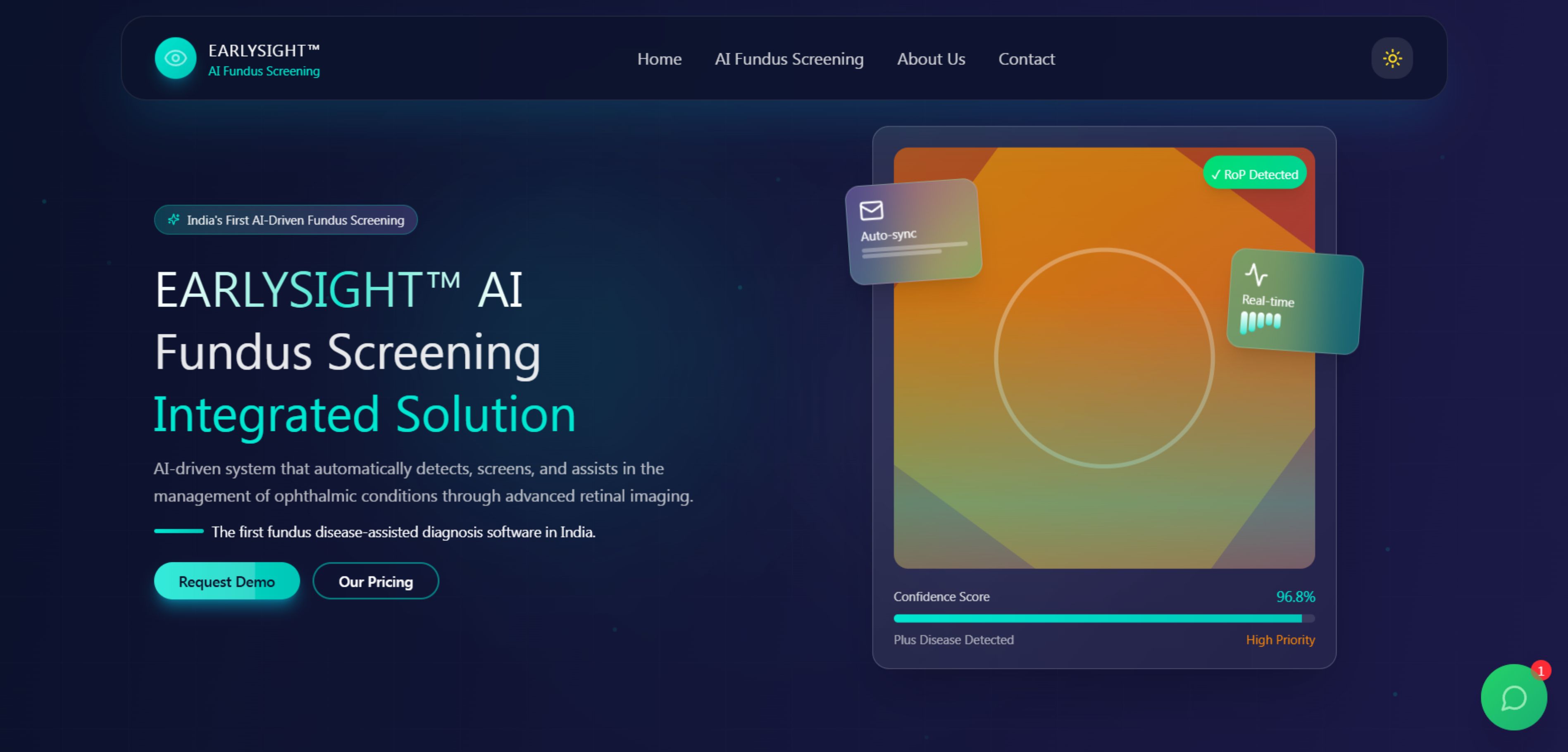Click the High Priority label

click(1280, 640)
